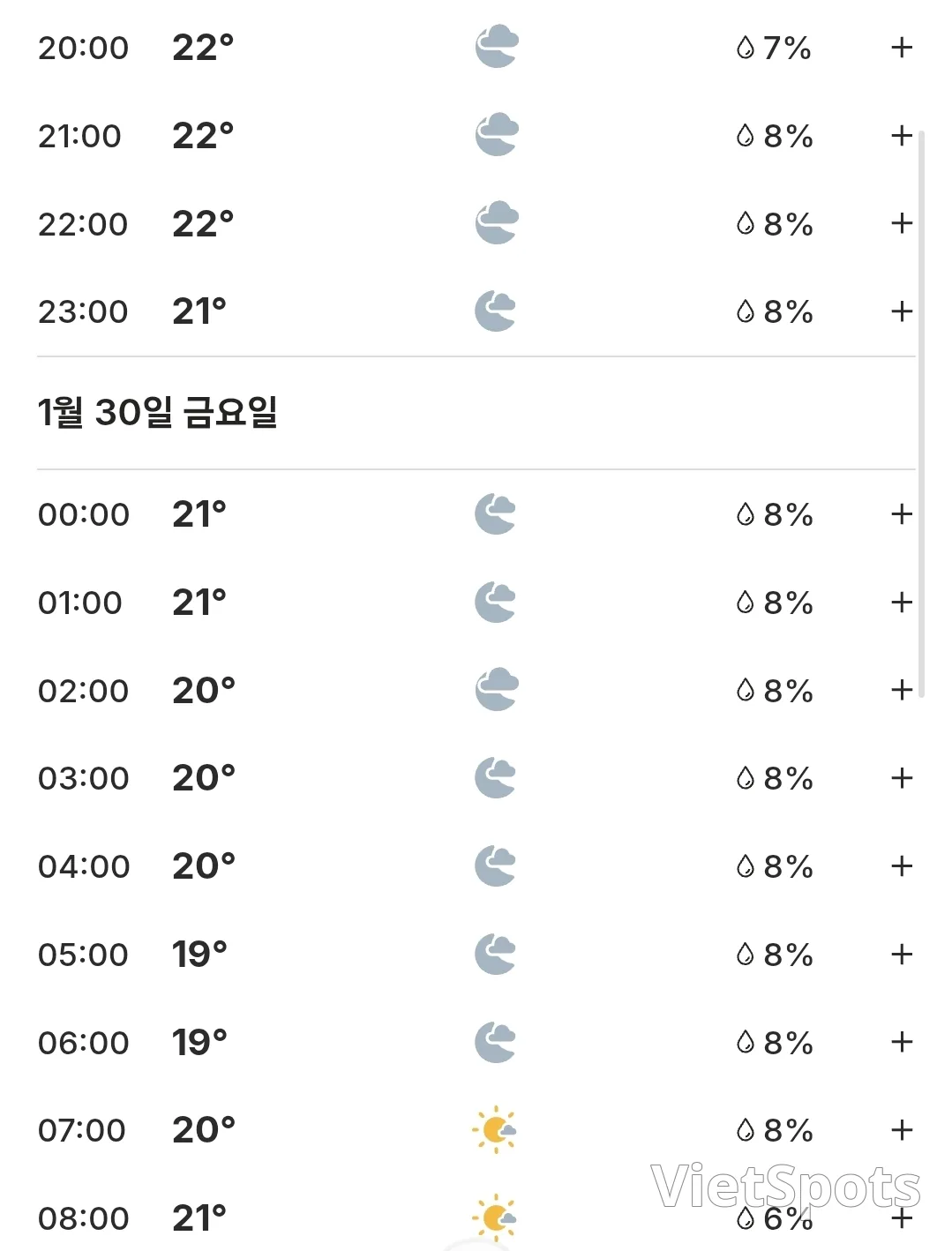
Task: Click the sunny partly cloudy icon at 07:00
Action: (495, 1129)
